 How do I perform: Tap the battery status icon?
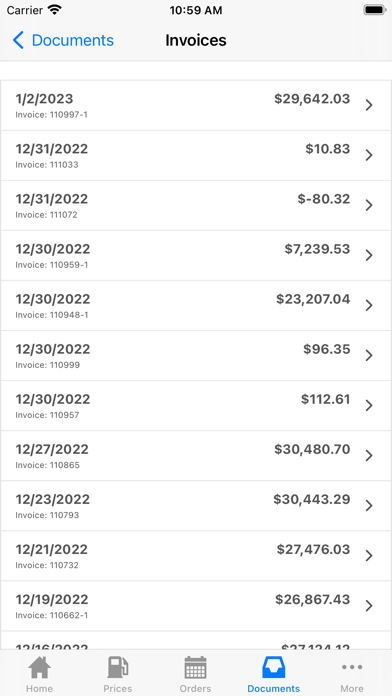[x=375, y=10]
